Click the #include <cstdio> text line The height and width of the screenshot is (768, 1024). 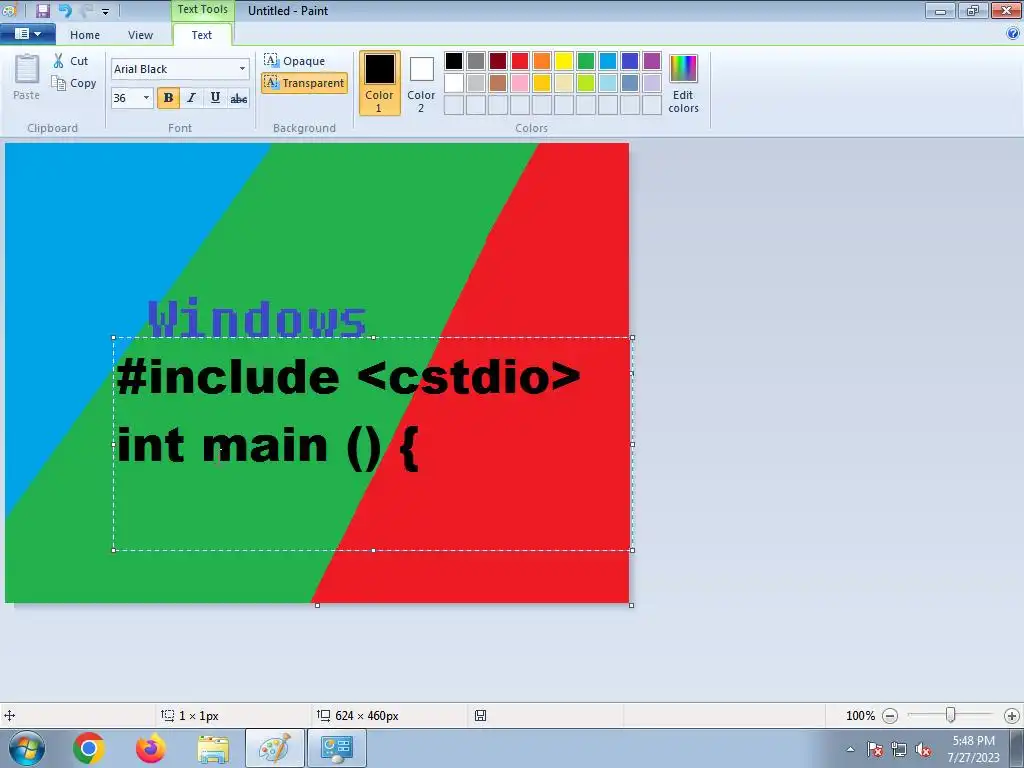click(349, 377)
